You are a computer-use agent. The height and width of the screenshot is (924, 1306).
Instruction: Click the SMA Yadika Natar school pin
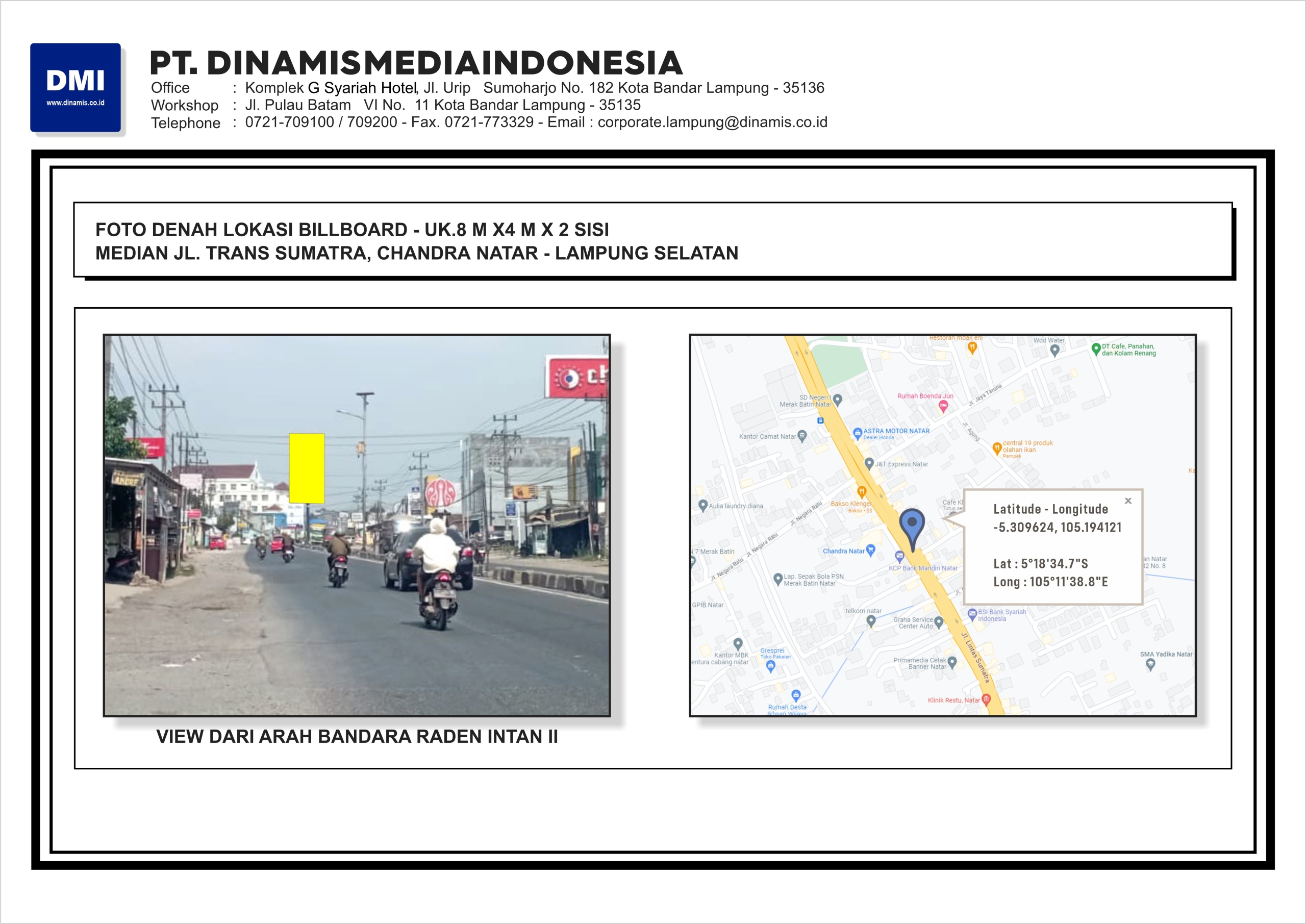pyautogui.click(x=1150, y=664)
